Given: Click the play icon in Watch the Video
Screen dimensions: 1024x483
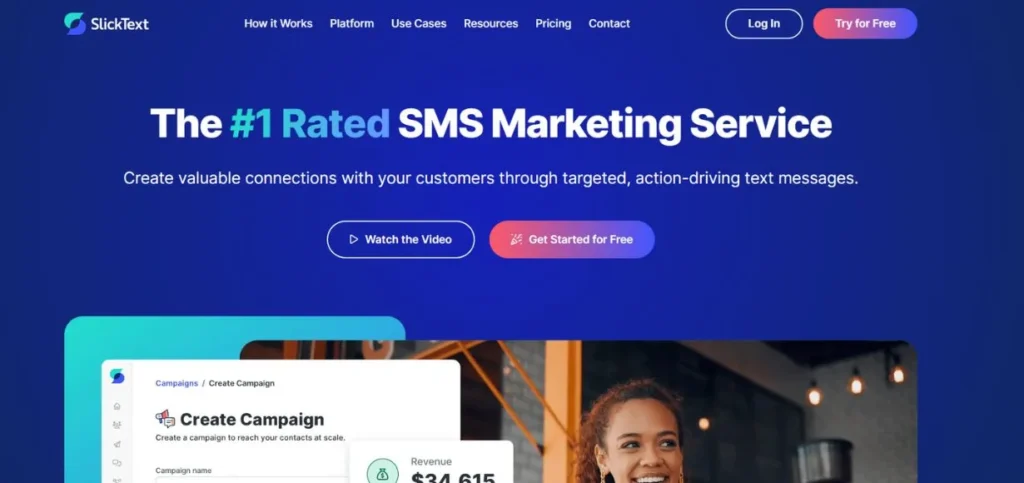Looking at the screenshot, I should (353, 240).
